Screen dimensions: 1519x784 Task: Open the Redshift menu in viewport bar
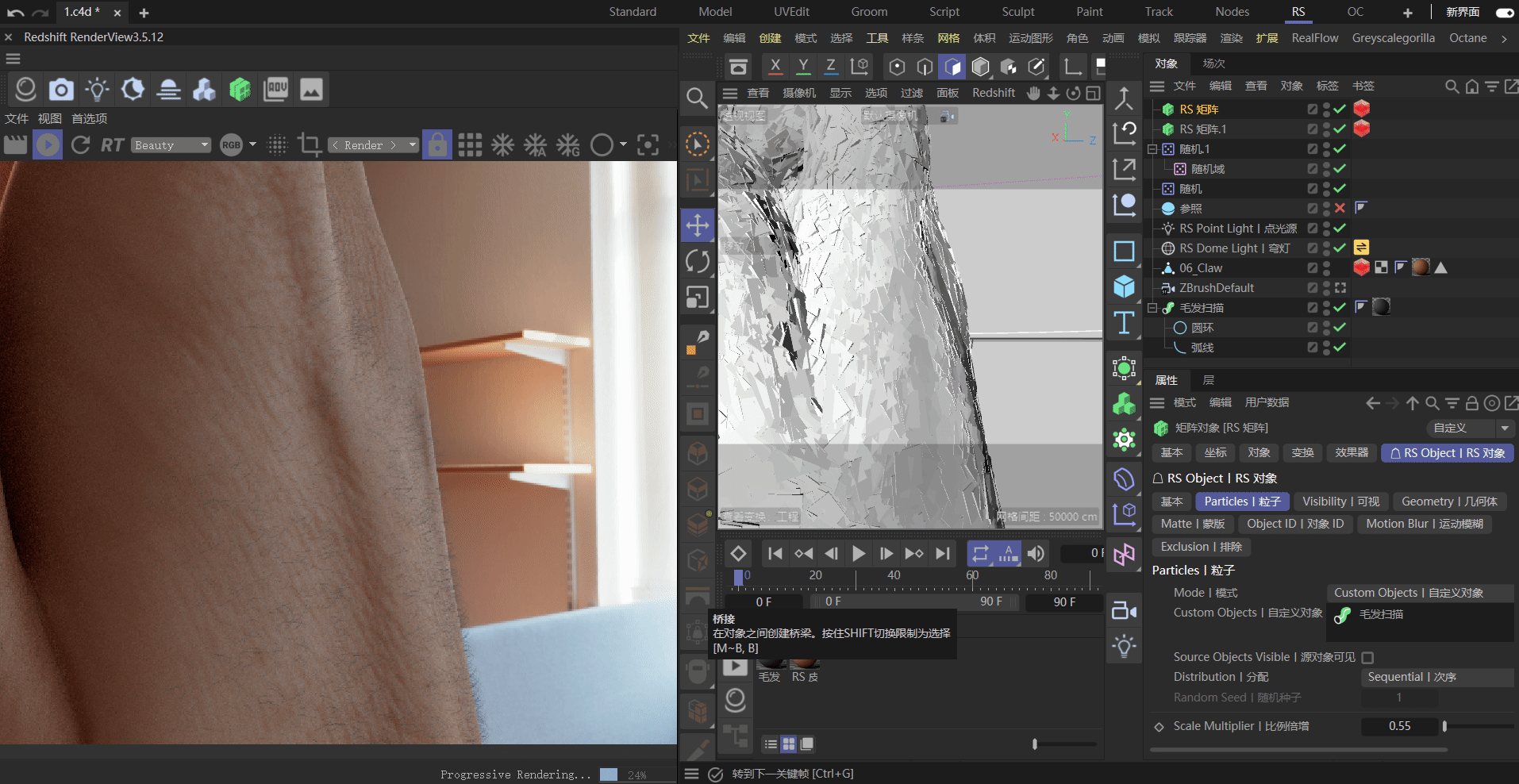click(993, 93)
